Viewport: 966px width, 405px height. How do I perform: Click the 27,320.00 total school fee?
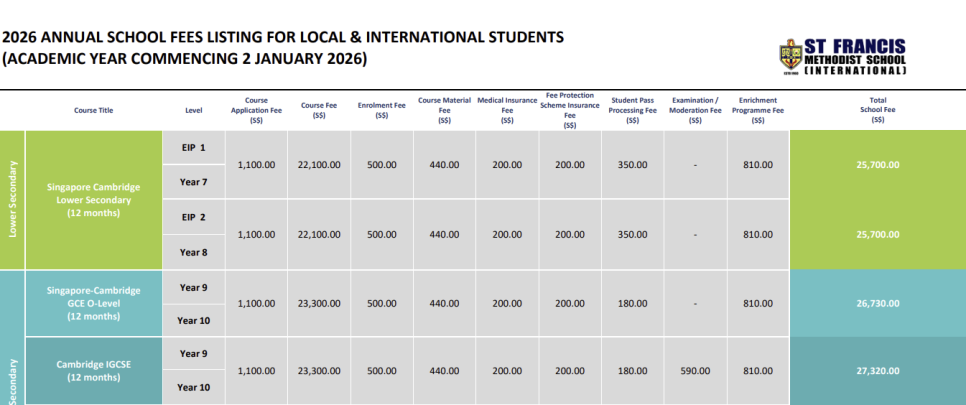pos(877,370)
